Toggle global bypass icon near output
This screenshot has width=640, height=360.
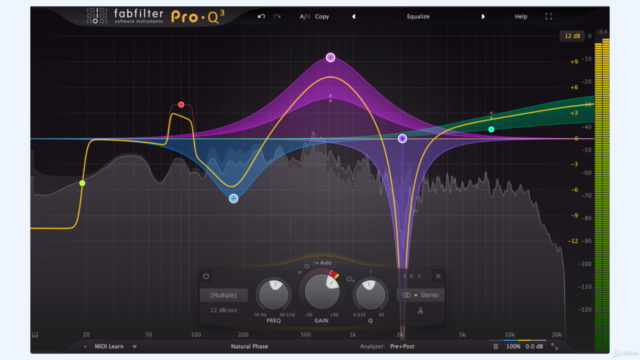[x=496, y=347]
